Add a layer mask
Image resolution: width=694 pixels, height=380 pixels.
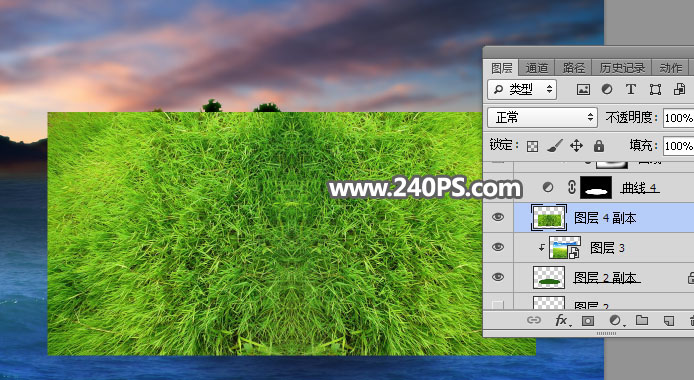(587, 321)
